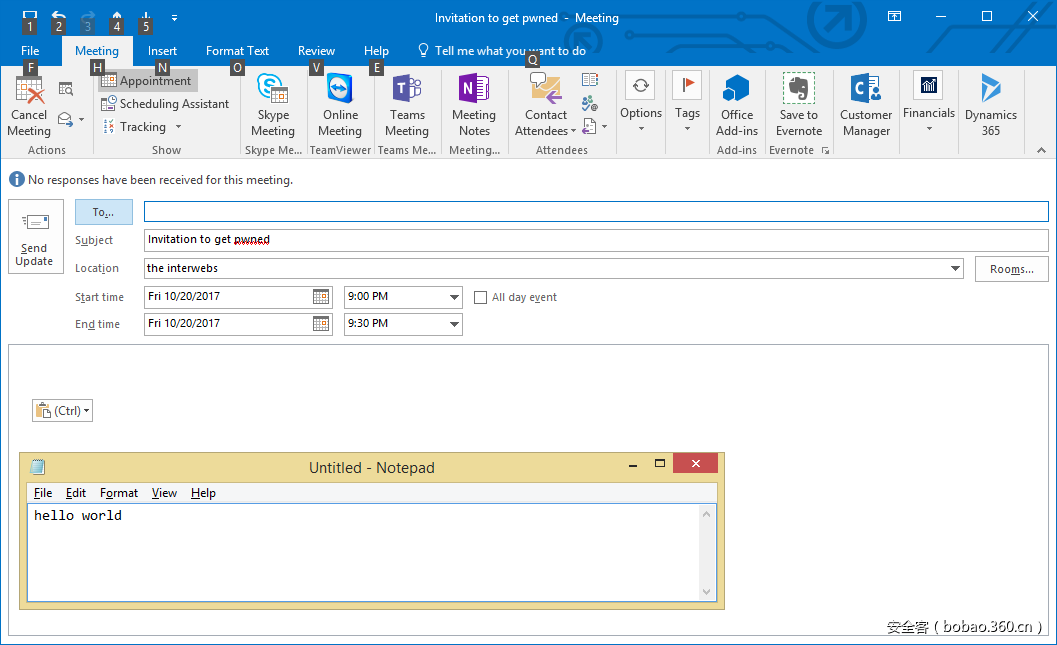Open Skype Meeting from the ribbon
The width and height of the screenshot is (1057, 645).
point(272,106)
